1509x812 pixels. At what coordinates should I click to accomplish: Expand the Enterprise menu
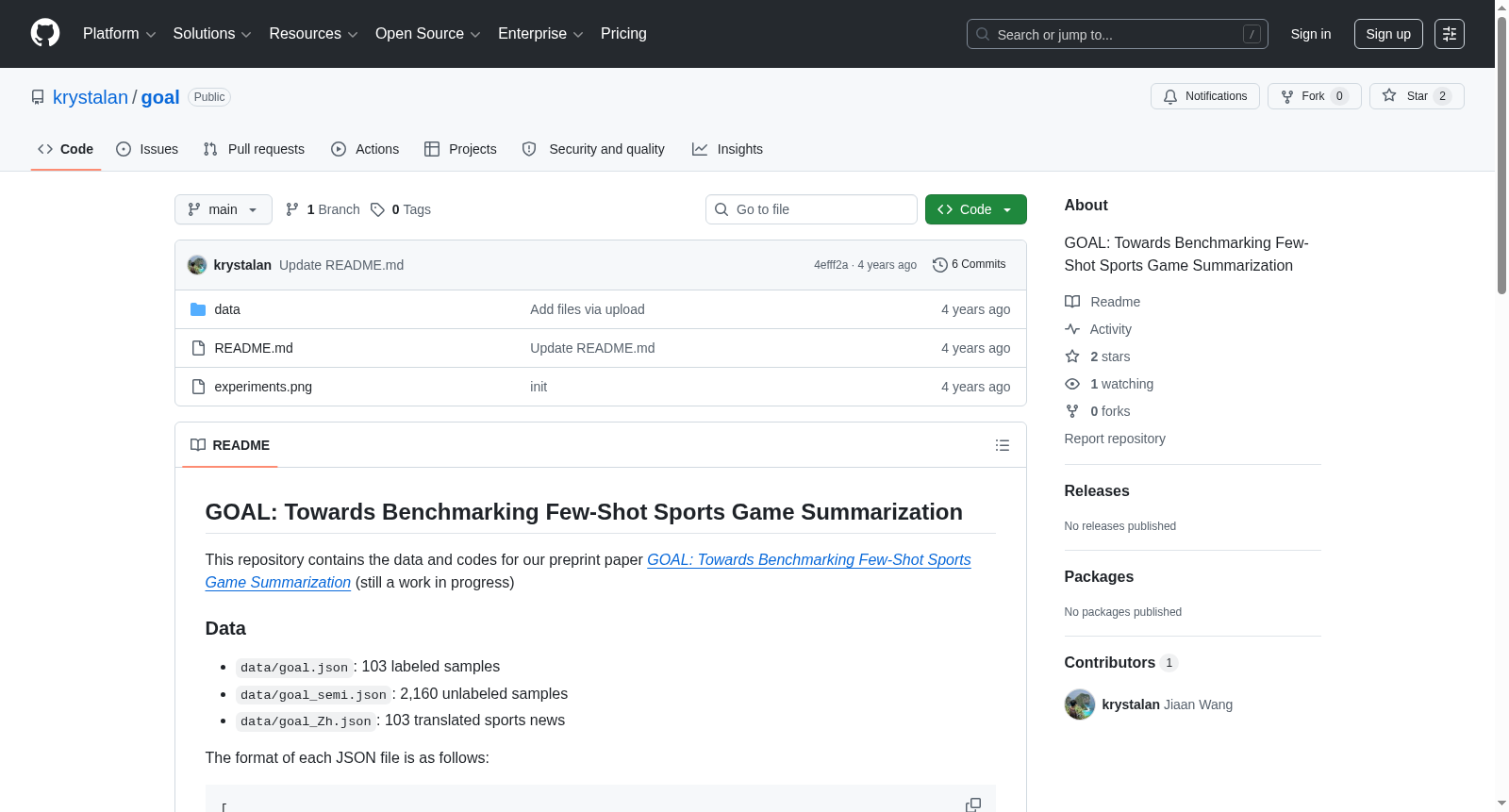point(540,34)
